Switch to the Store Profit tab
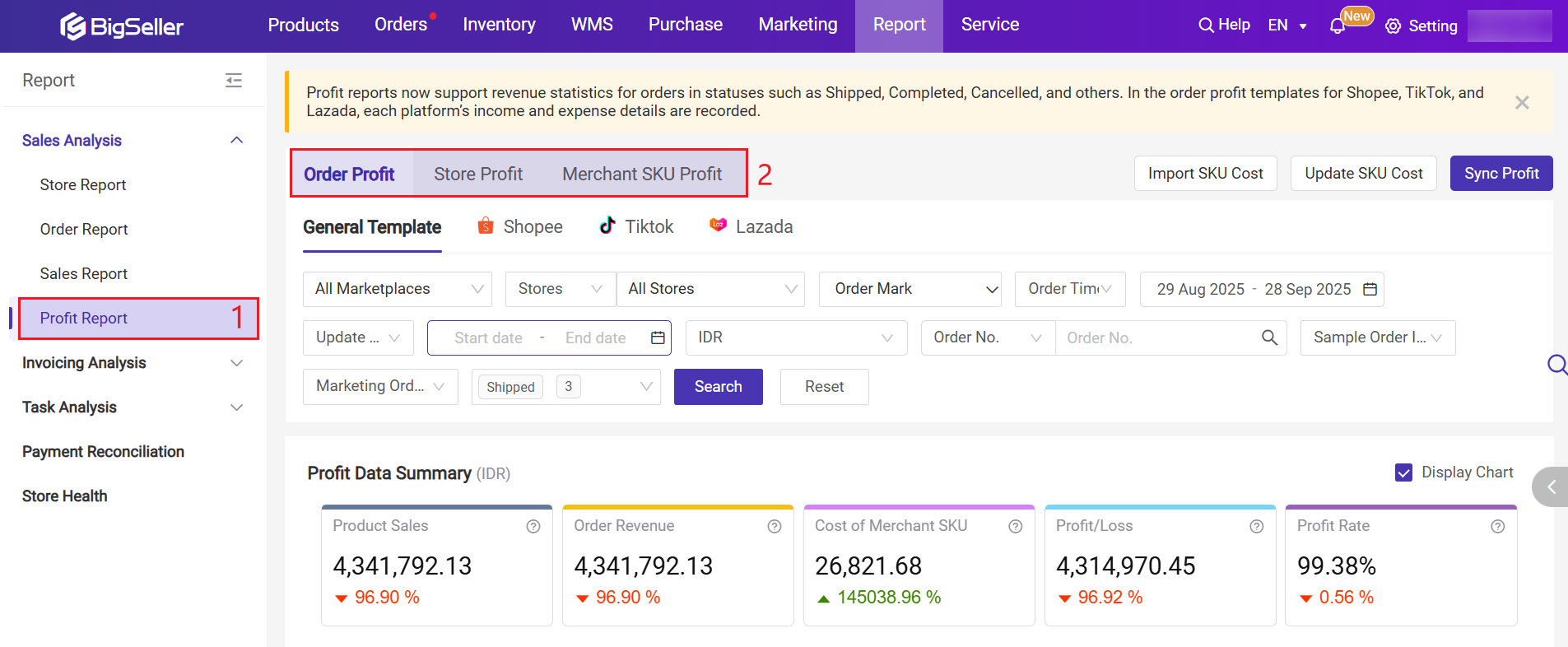 pos(478,174)
